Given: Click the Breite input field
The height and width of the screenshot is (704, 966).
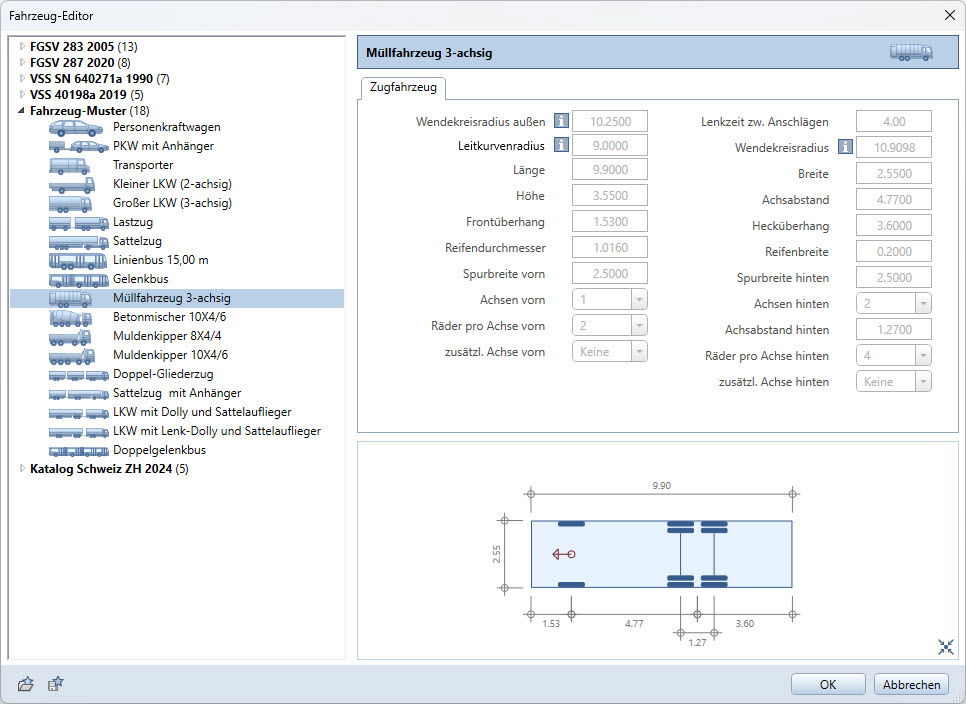Looking at the screenshot, I should (x=894, y=174).
